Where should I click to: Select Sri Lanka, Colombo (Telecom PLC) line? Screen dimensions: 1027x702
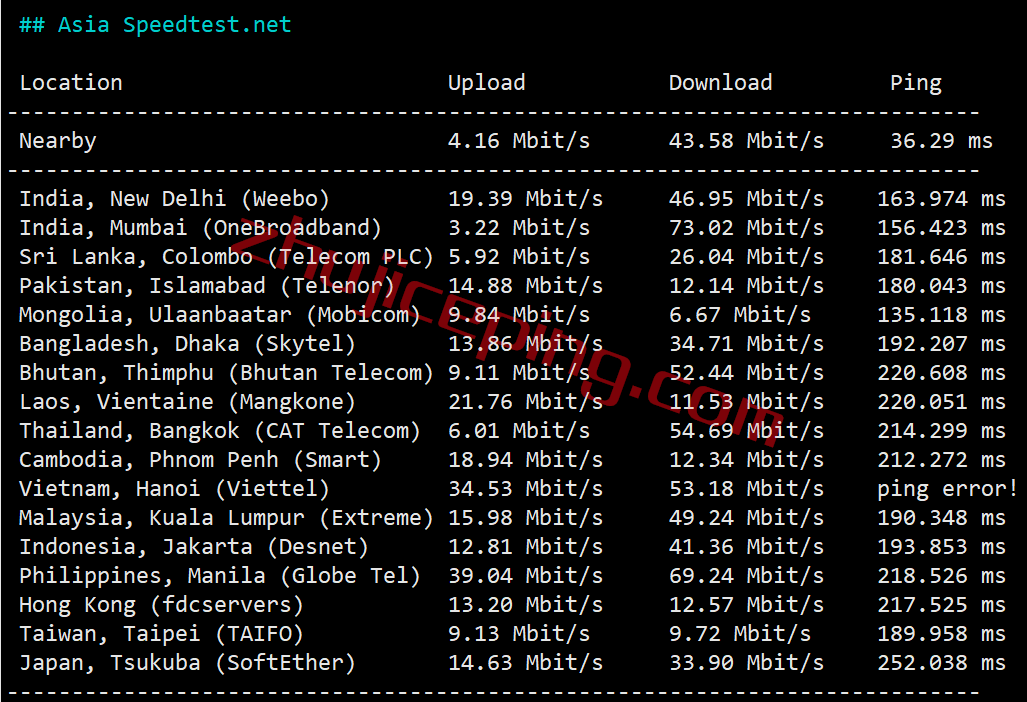tap(512, 257)
